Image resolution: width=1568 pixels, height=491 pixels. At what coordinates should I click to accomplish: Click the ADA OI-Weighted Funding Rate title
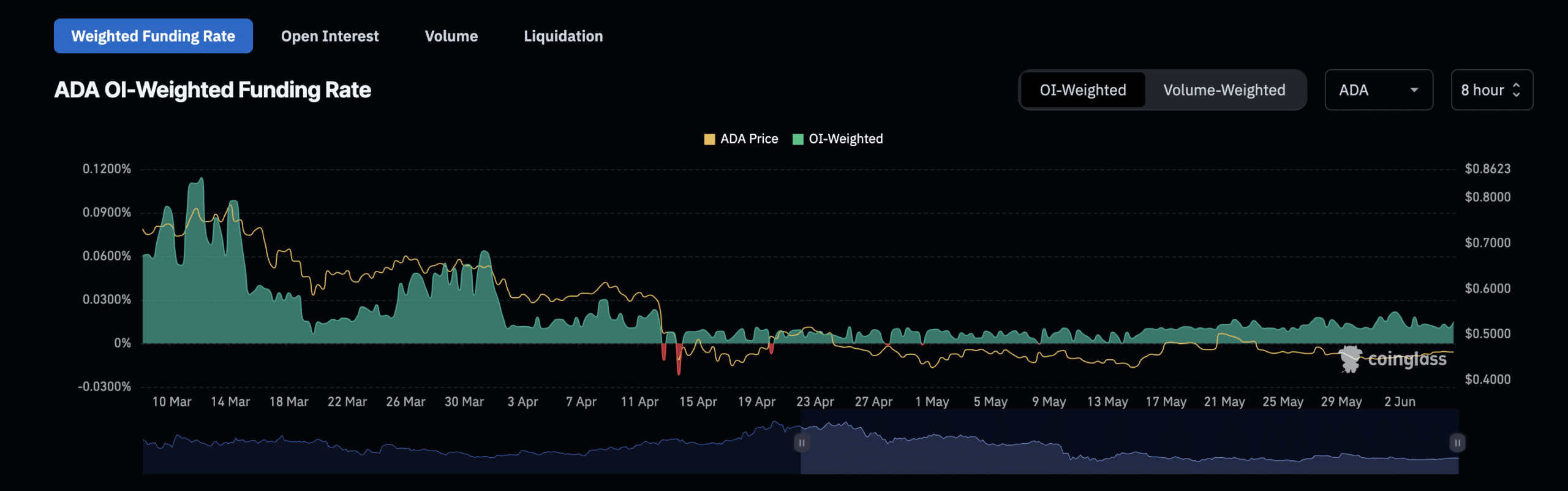tap(213, 90)
